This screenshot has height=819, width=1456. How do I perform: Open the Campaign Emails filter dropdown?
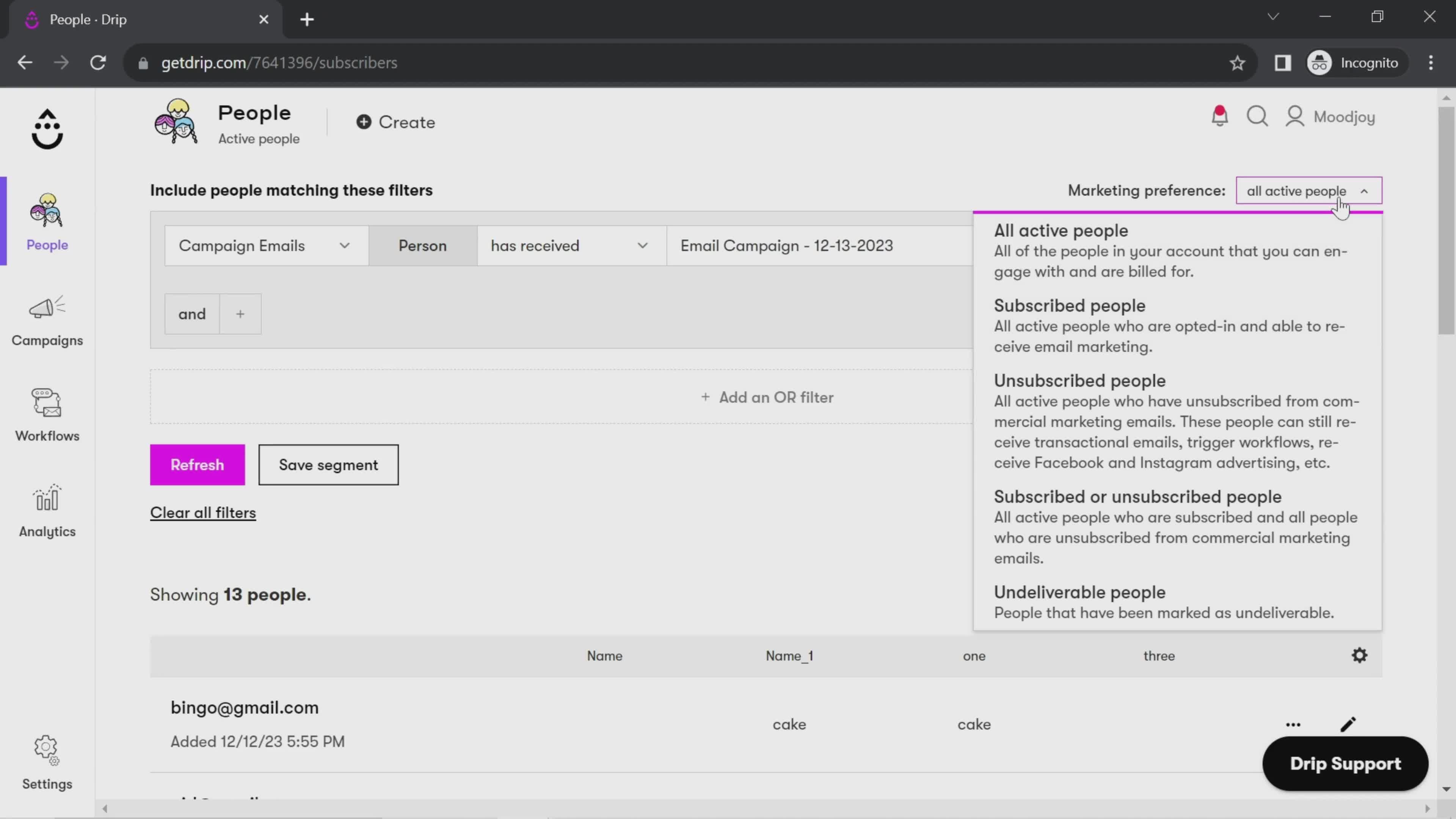coord(266,246)
